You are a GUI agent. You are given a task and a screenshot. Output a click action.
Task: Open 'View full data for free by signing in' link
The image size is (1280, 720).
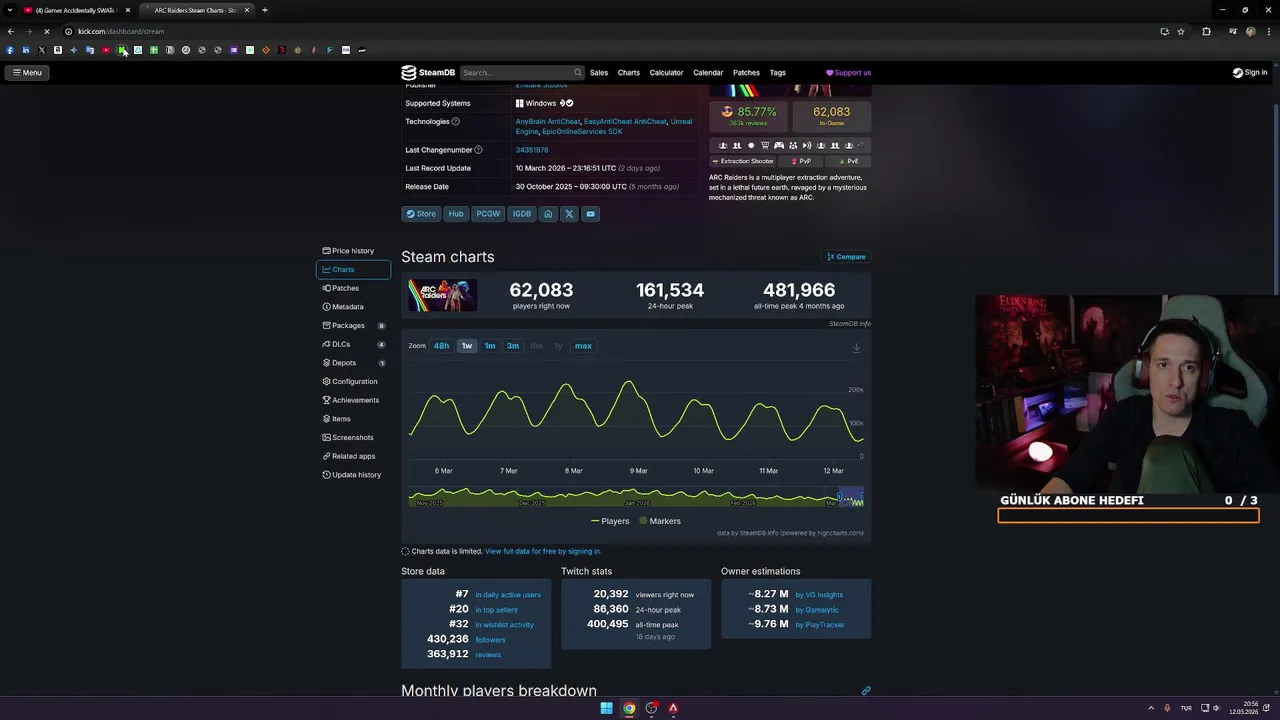point(543,552)
